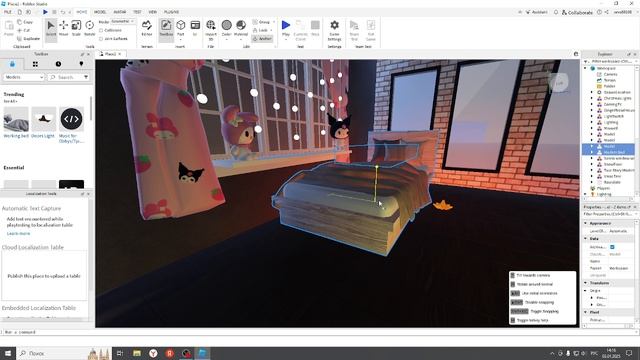Click the Collaborate button
Screen dimensions: 640x360
(x=577, y=12)
